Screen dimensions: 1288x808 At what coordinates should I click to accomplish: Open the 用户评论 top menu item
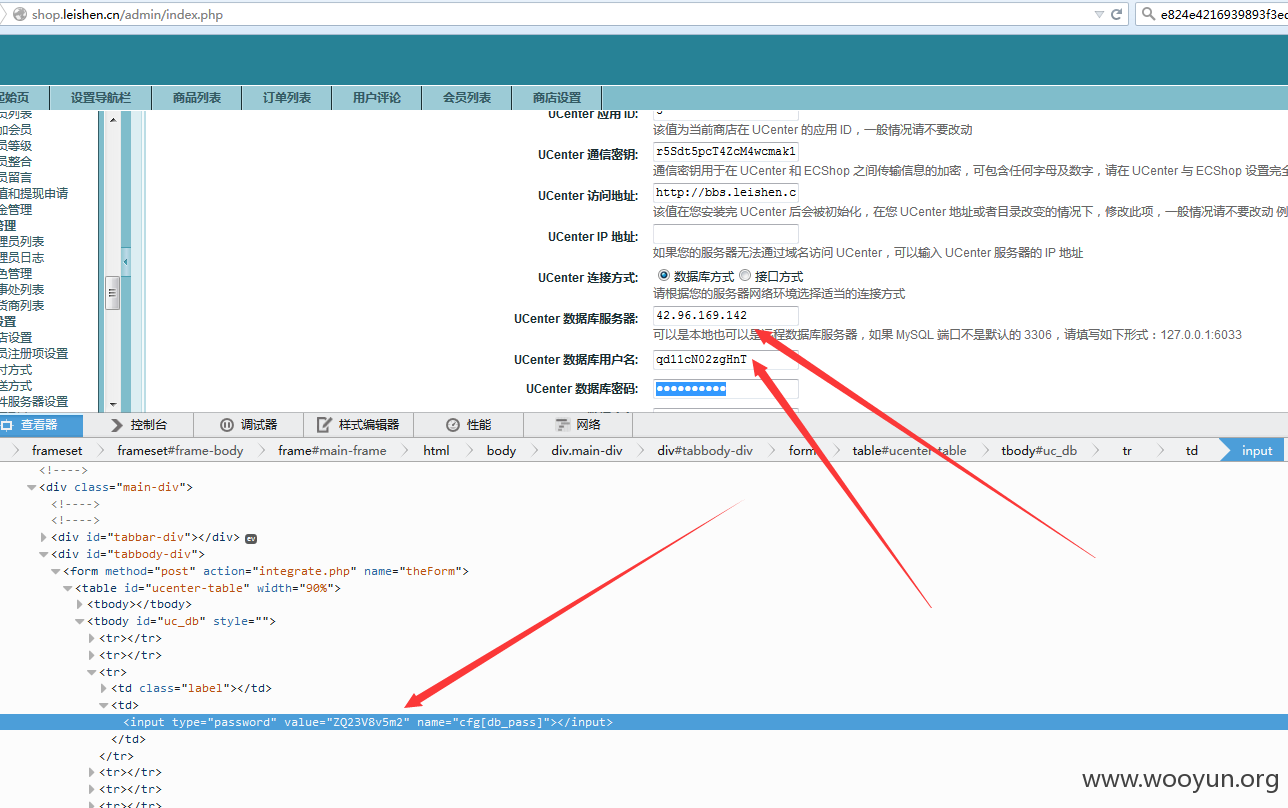pyautogui.click(x=377, y=98)
